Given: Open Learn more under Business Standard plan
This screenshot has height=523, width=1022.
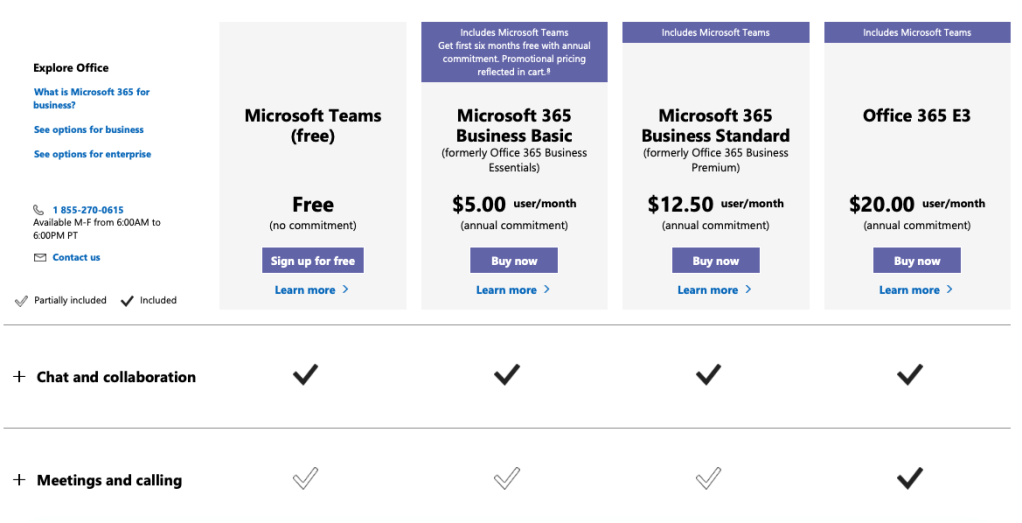Looking at the screenshot, I should coord(708,290).
